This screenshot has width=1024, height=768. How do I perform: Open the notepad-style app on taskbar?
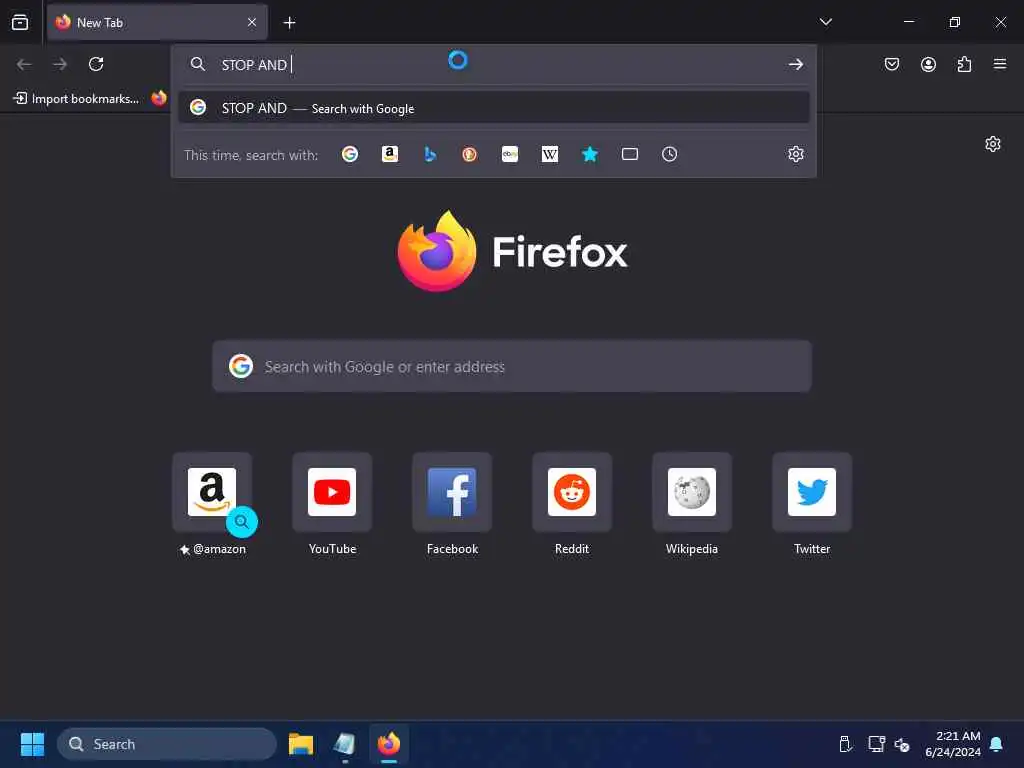pyautogui.click(x=345, y=744)
